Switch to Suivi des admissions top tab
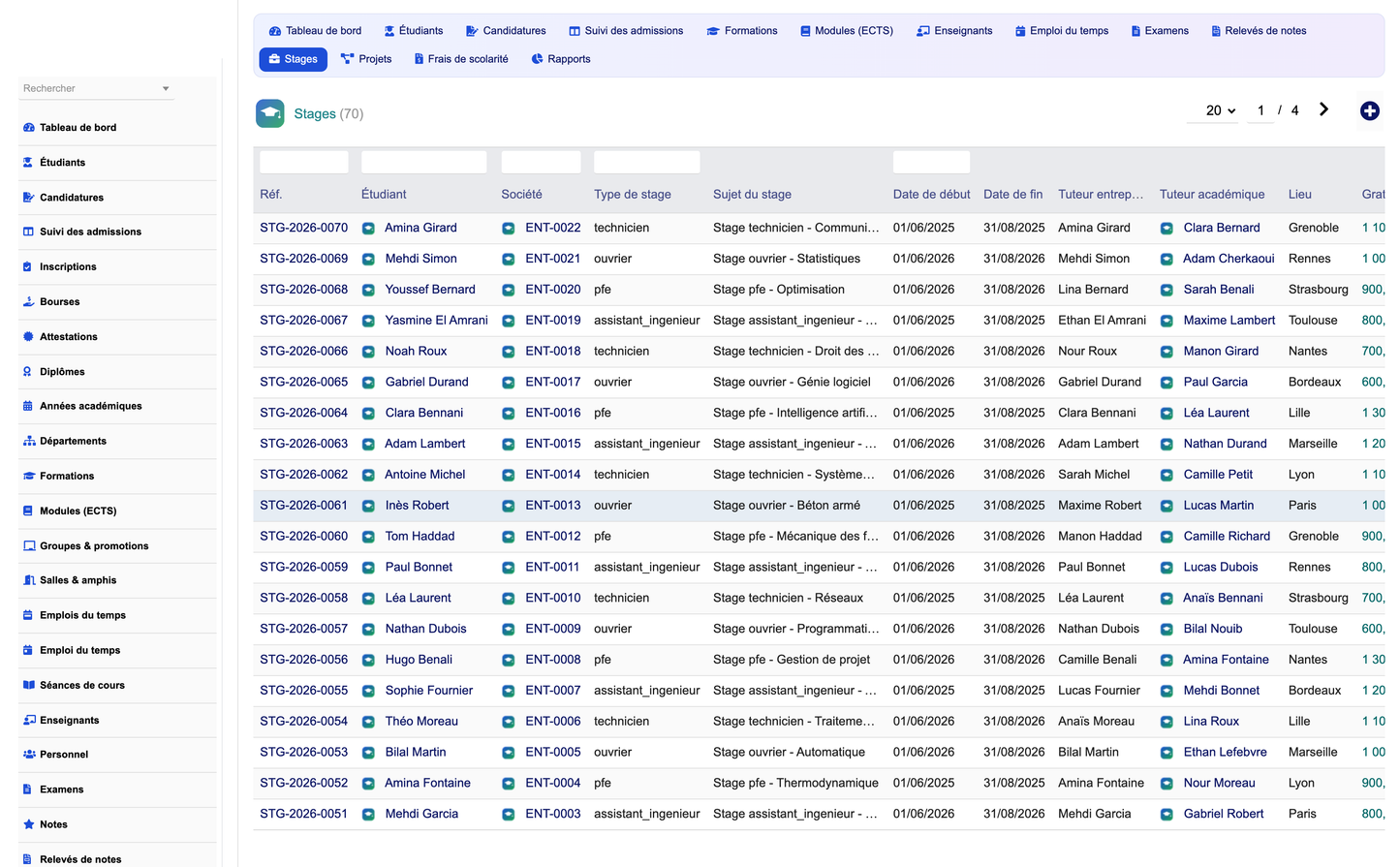 coord(626,31)
